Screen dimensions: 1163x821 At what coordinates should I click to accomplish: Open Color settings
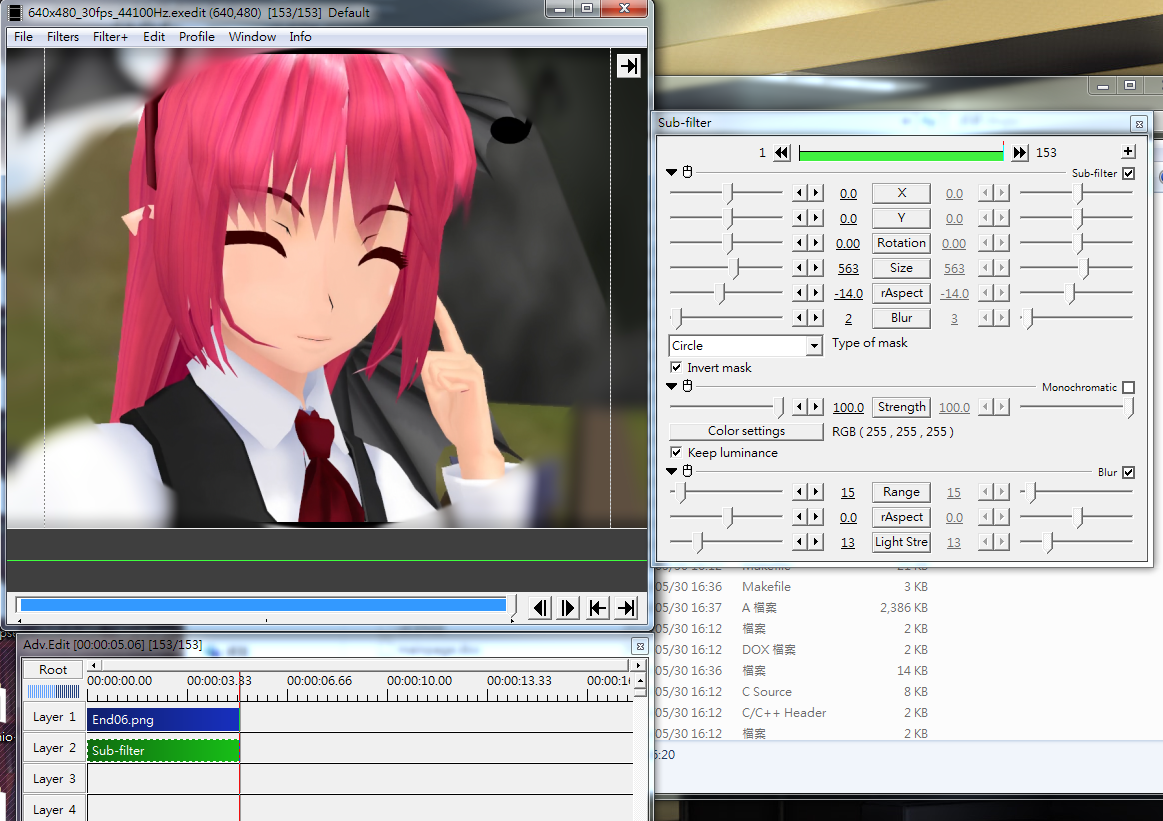click(746, 431)
